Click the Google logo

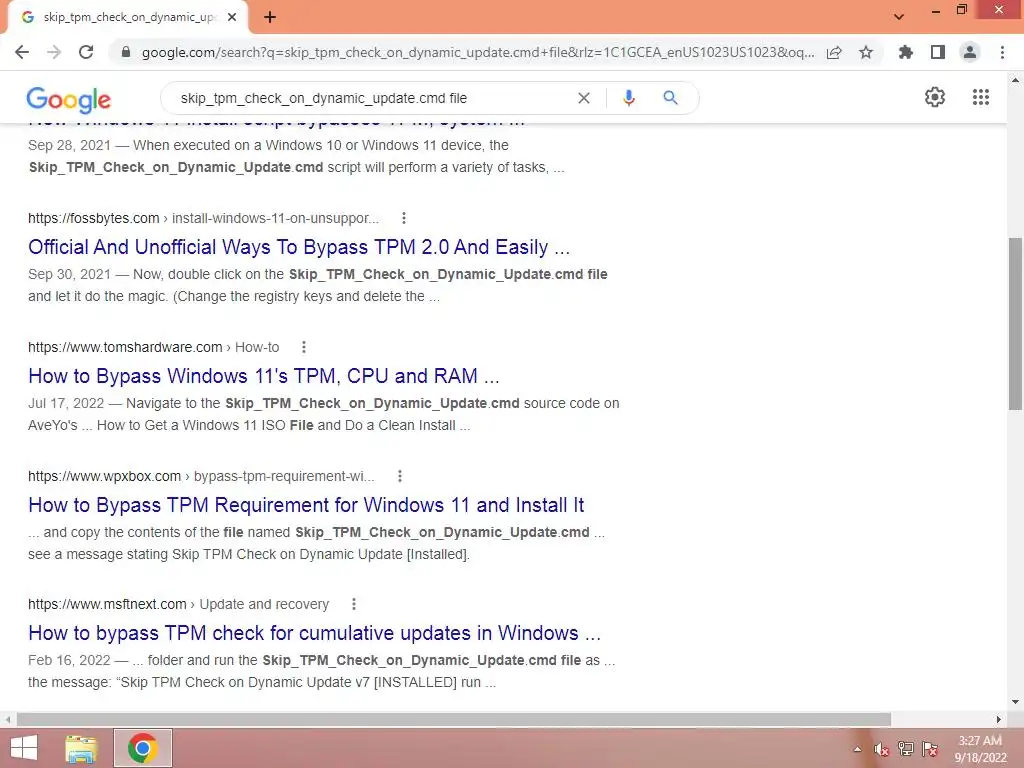pos(69,99)
